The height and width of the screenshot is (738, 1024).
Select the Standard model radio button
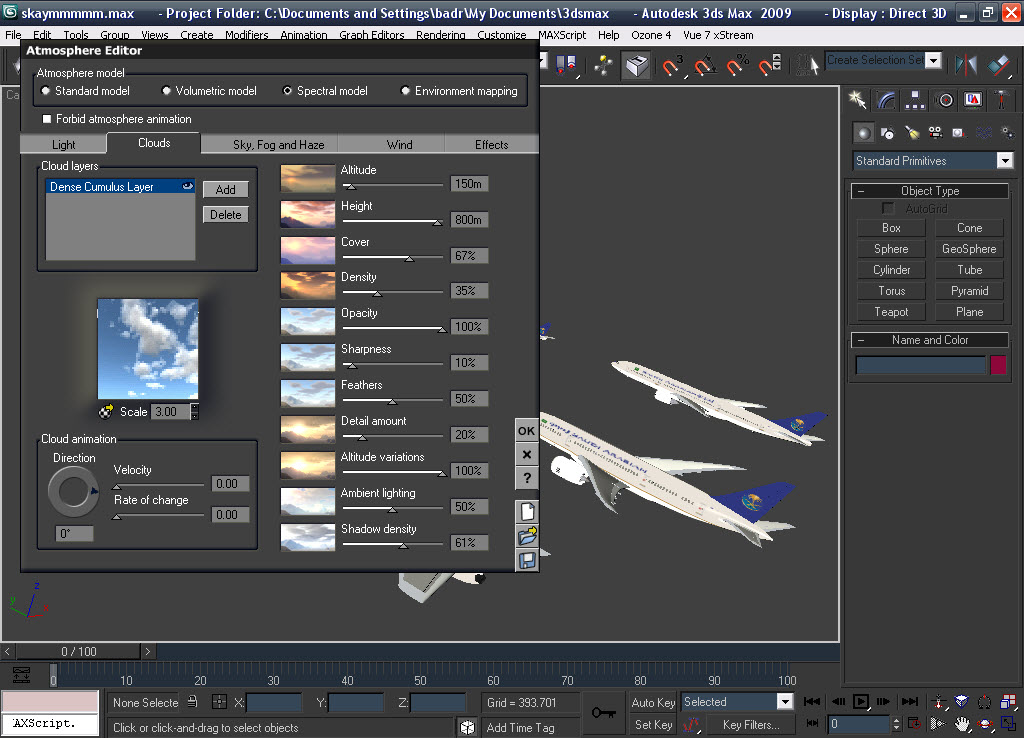click(46, 91)
